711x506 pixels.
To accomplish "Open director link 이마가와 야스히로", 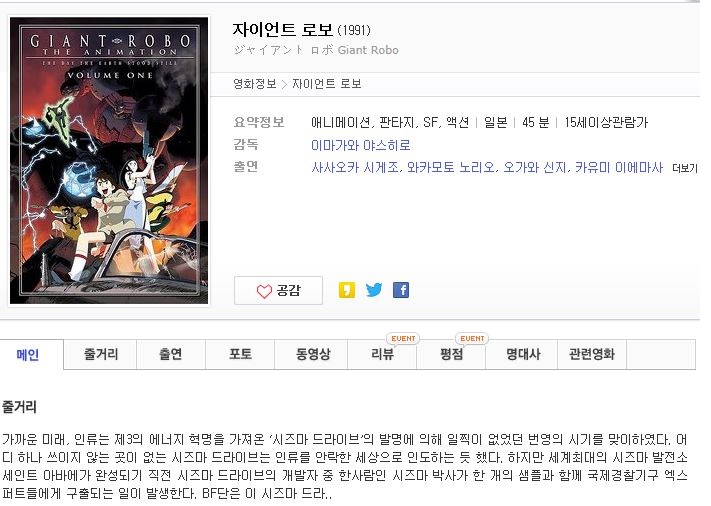I will click(x=360, y=146).
